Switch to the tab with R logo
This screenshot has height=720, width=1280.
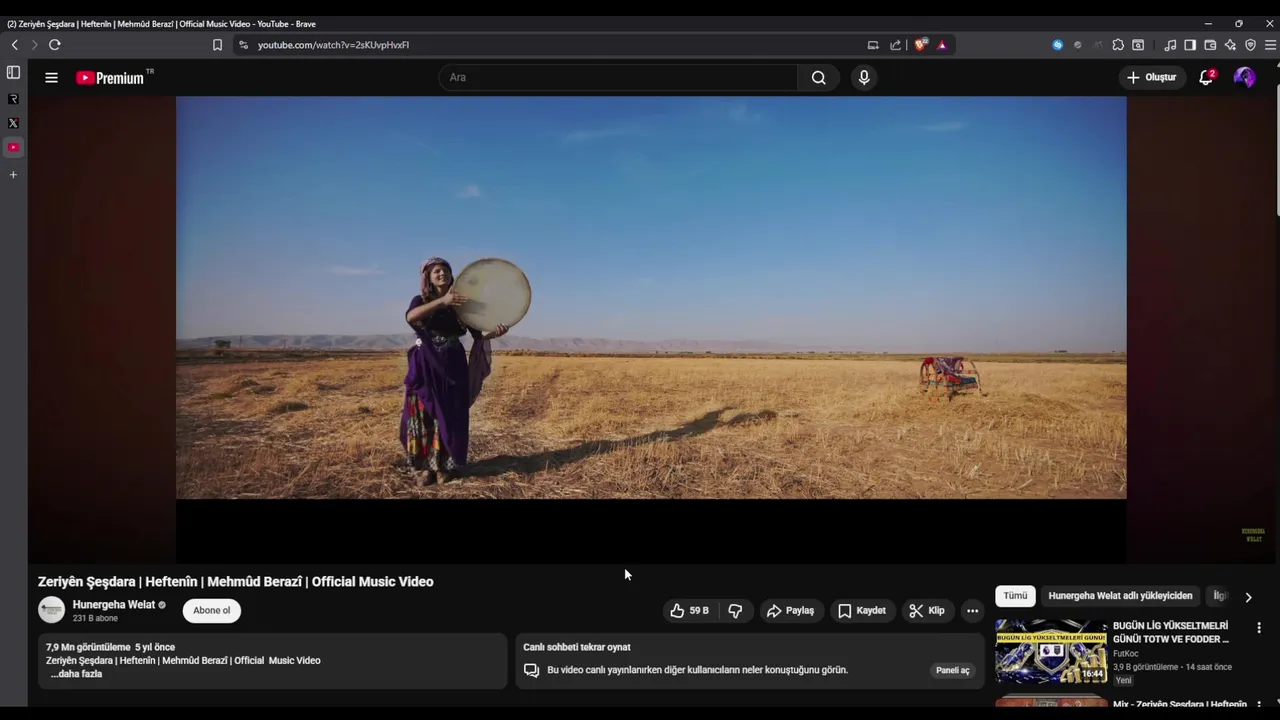[13, 99]
